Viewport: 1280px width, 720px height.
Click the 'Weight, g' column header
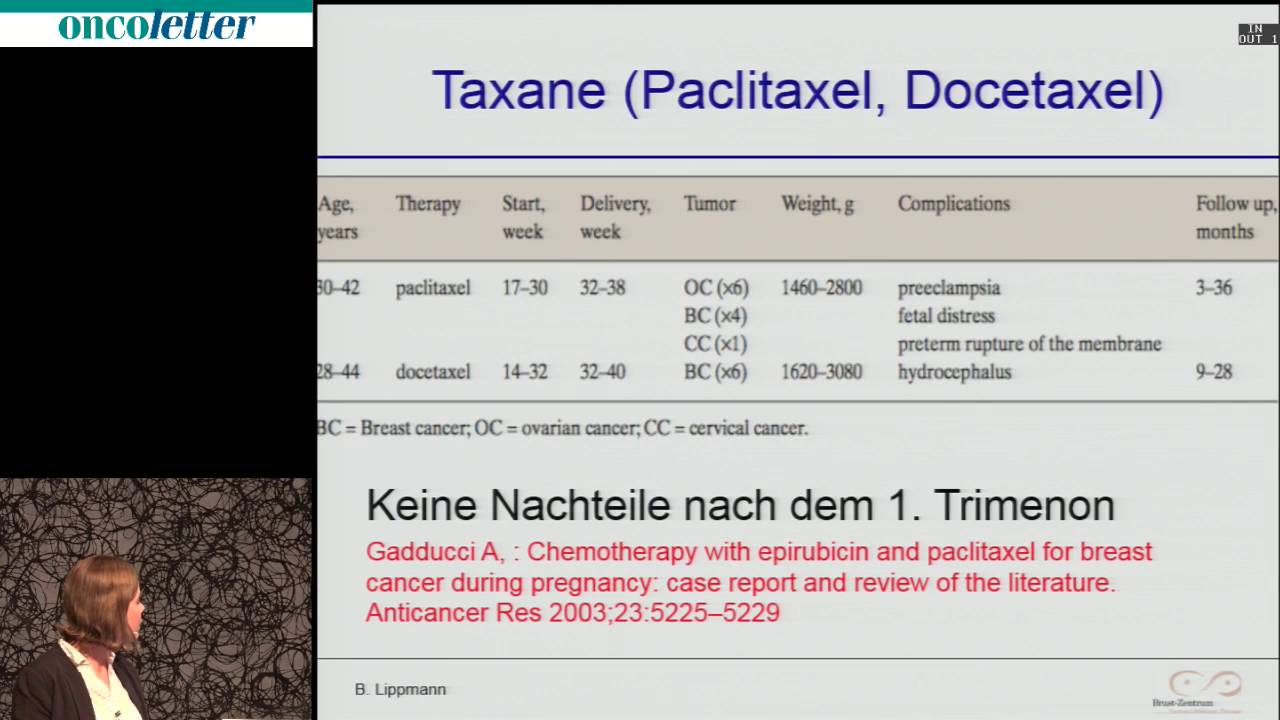click(817, 204)
